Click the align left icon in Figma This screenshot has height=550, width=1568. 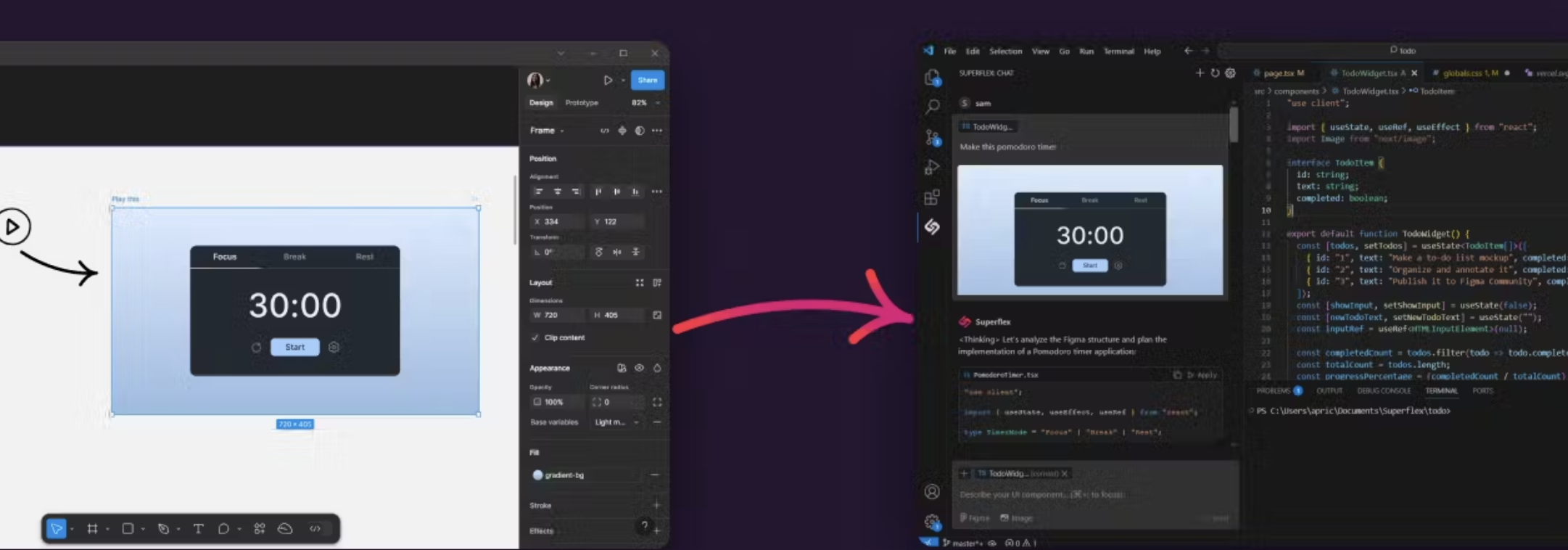(x=538, y=192)
